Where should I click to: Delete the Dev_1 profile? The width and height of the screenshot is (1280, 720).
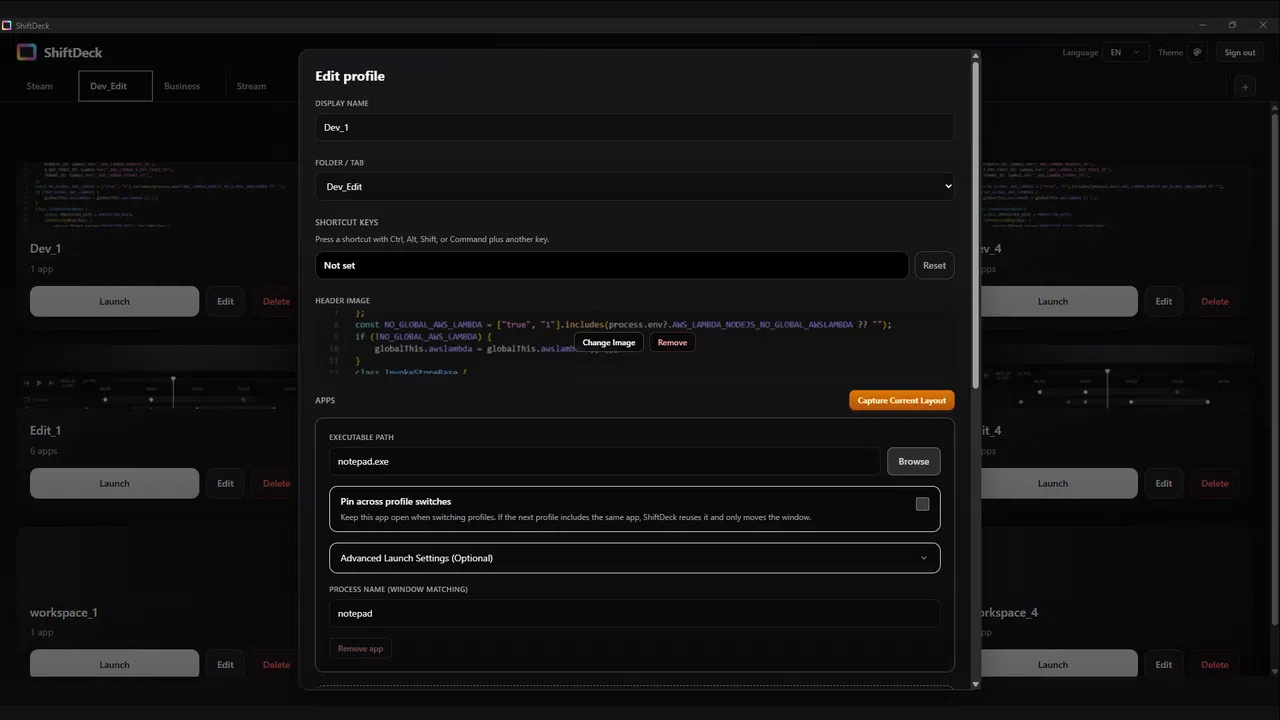276,302
